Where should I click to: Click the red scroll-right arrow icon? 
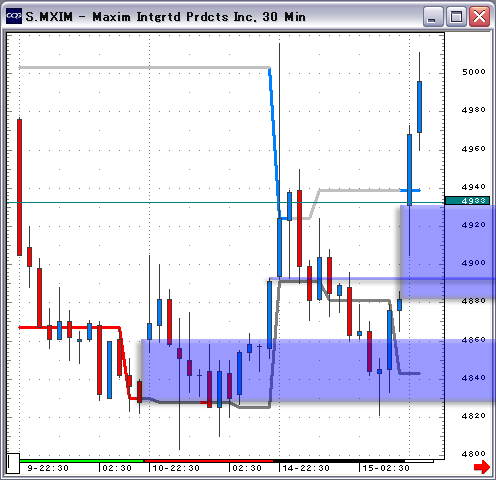pyautogui.click(x=482, y=467)
